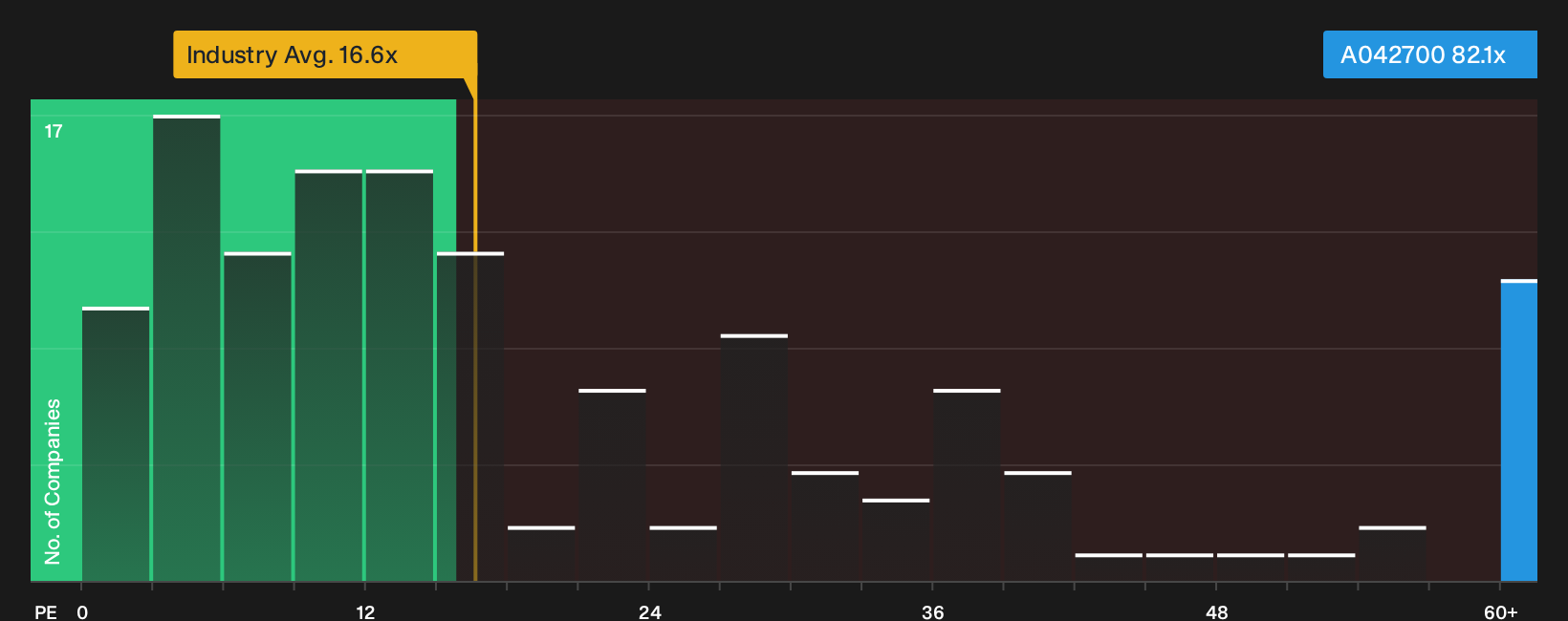Click the No. of Companies axis label
This screenshot has height=621, width=1568.
(53, 482)
